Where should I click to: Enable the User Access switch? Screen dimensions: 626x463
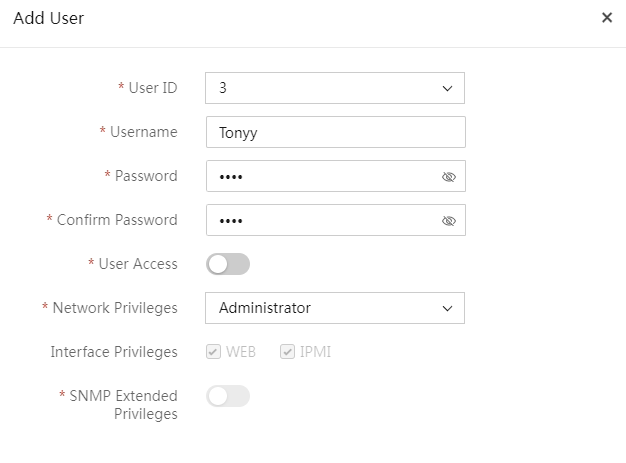(228, 264)
